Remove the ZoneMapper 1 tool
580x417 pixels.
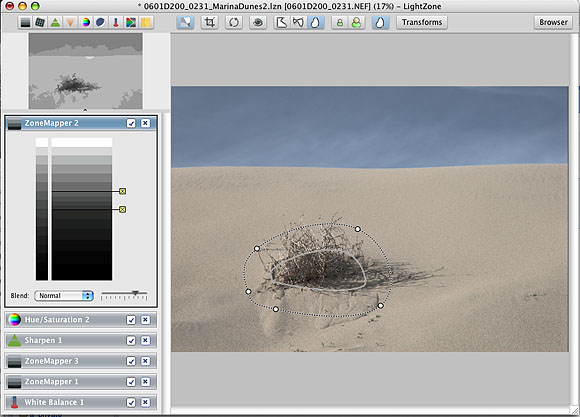(145, 381)
